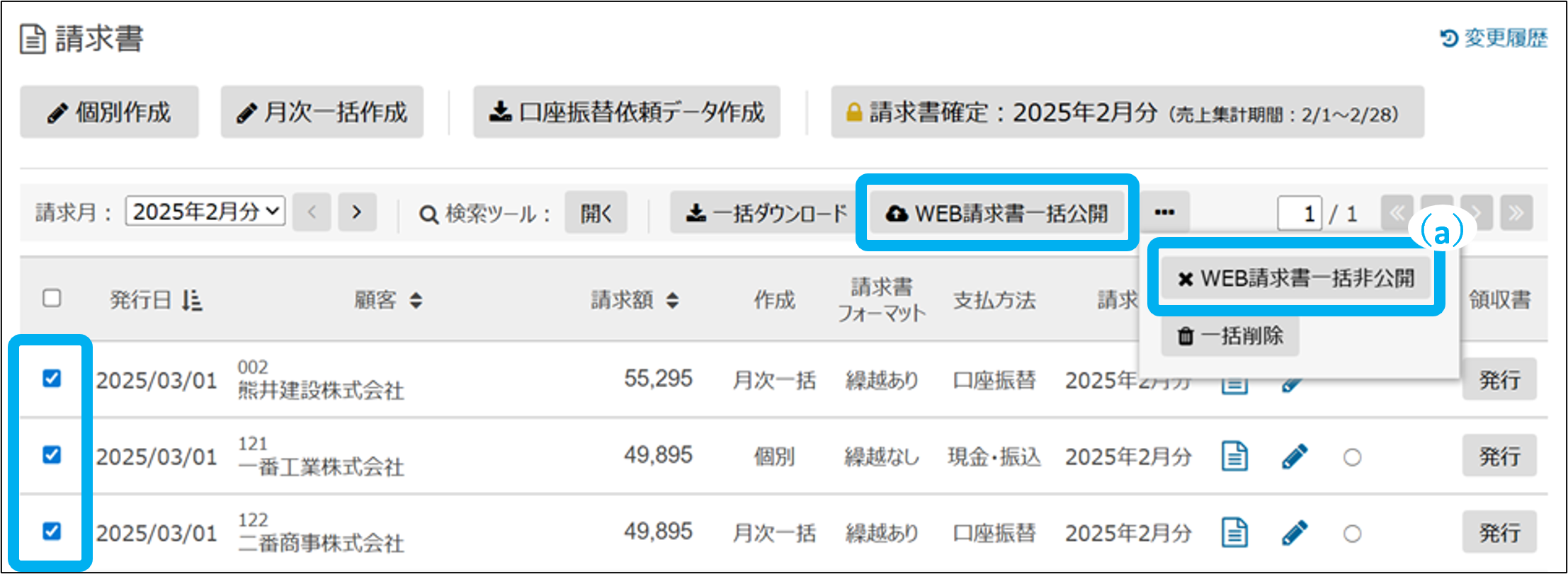Viewport: 1568px width, 574px height.
Task: Click 口座振替依頼データ作成 download button
Action: point(627,113)
